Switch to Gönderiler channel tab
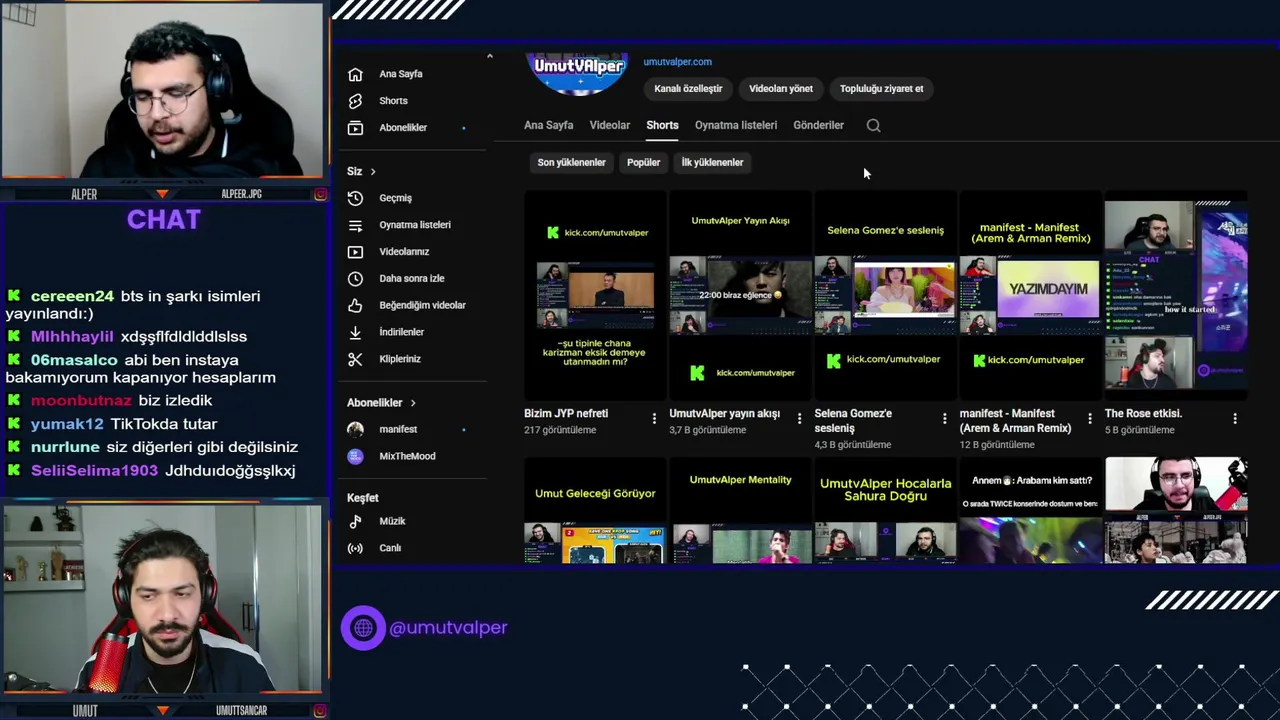The height and width of the screenshot is (720, 1280). [819, 126]
